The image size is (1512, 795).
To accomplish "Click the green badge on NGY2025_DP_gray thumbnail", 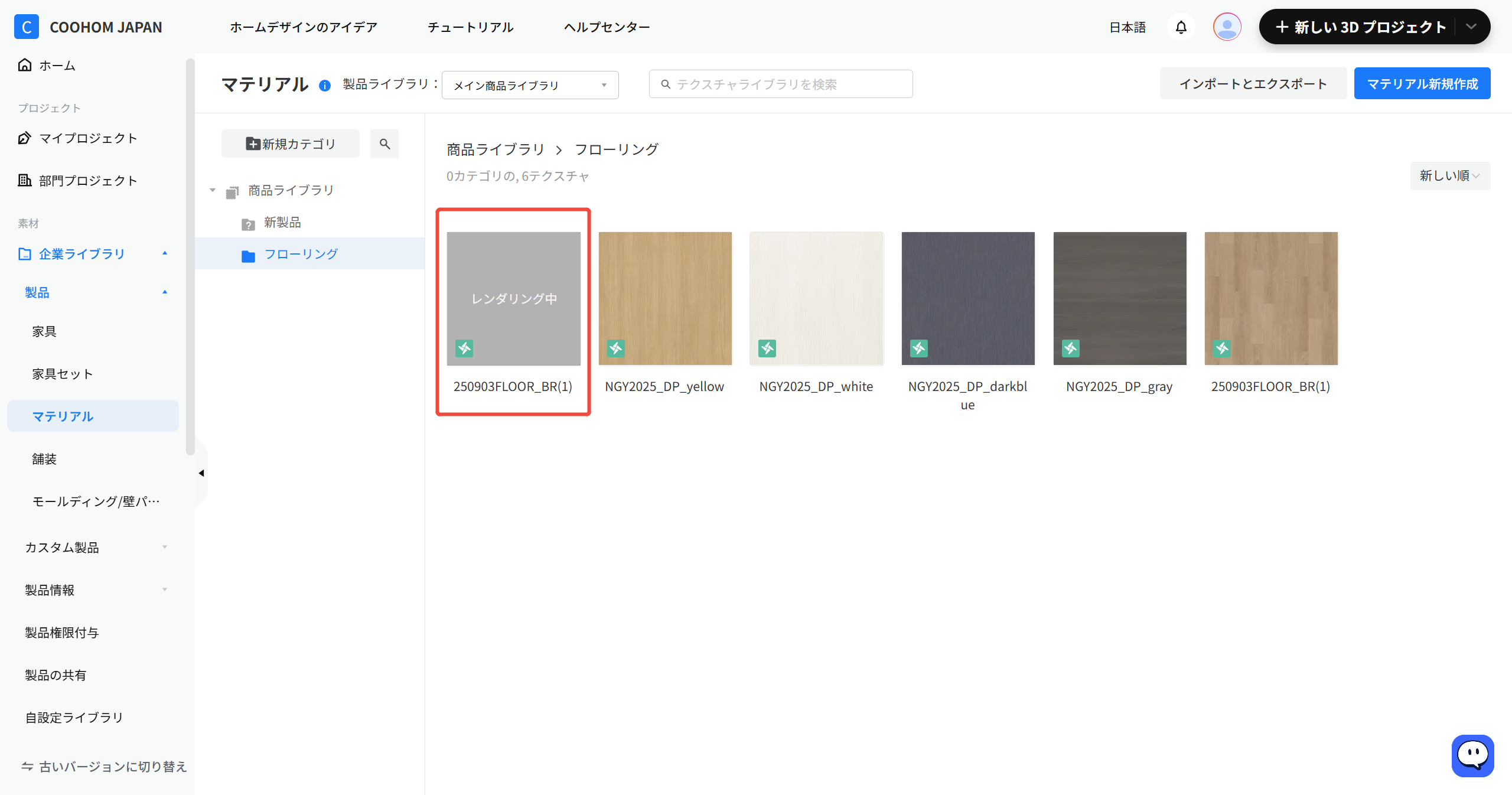I will [x=1071, y=348].
